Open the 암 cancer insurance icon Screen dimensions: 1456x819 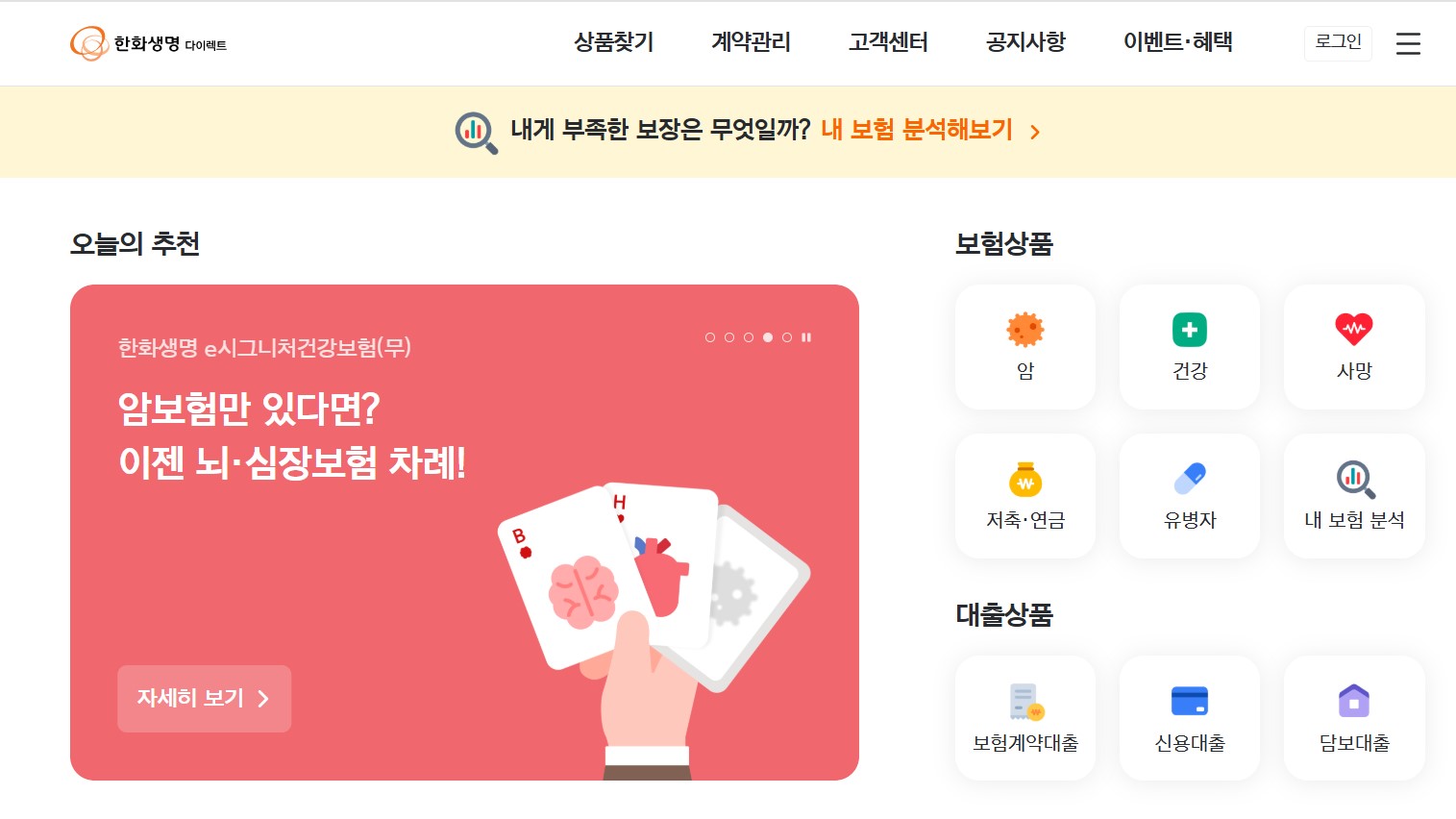click(x=1025, y=330)
